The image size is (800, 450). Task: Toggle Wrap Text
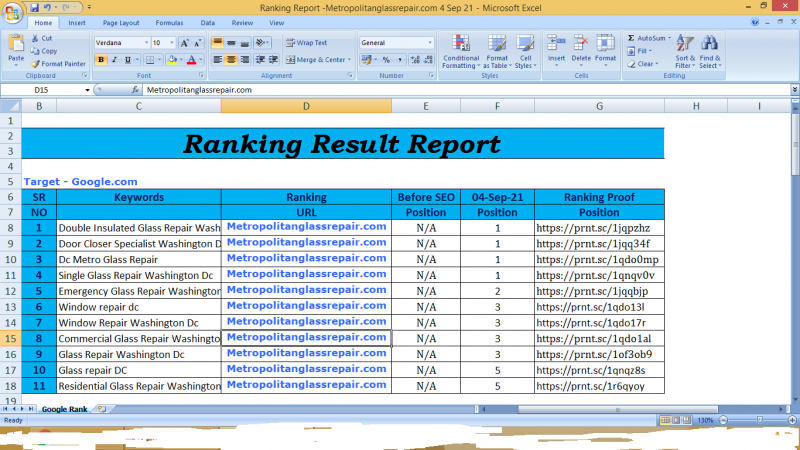[306, 43]
